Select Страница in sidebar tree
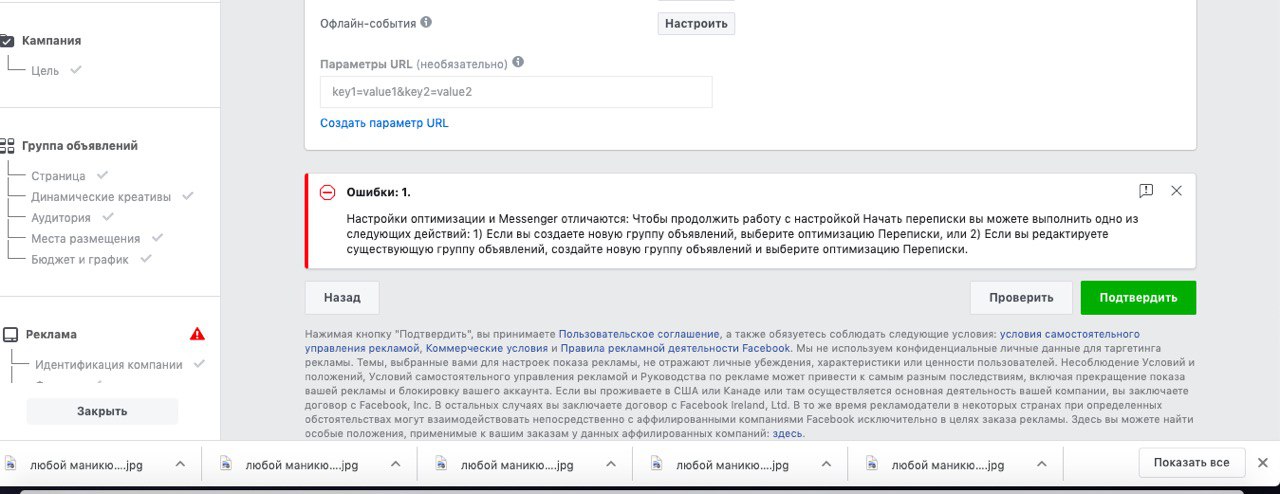Screen dimensions: 1280x494 click(x=58, y=176)
